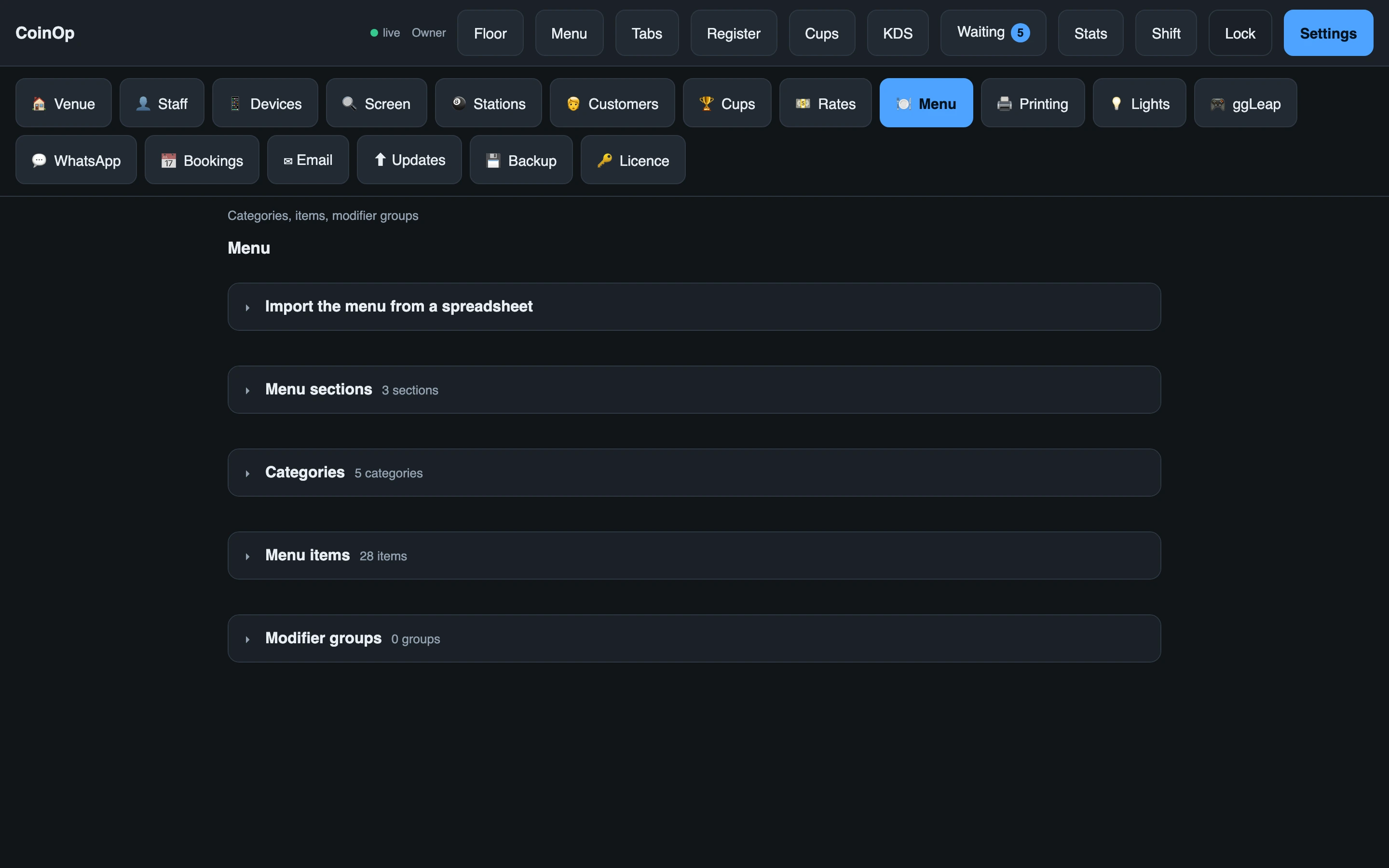Open the top navigation Menu tab
1389x868 pixels.
coord(569,33)
